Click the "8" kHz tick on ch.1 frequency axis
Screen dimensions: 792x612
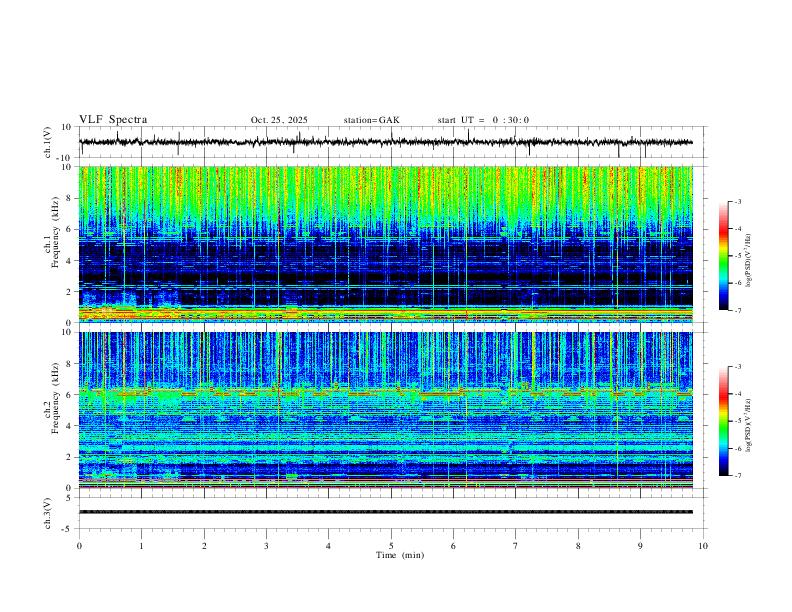point(70,198)
